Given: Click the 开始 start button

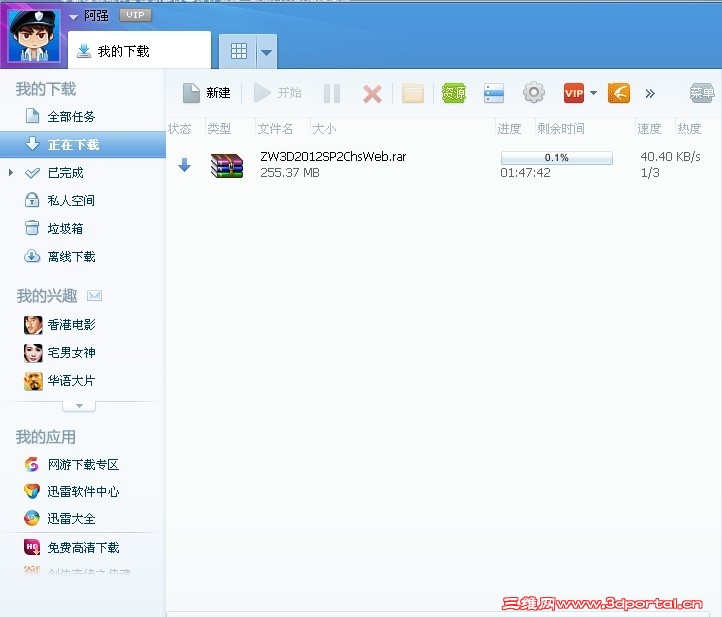Looking at the screenshot, I should pos(278,93).
